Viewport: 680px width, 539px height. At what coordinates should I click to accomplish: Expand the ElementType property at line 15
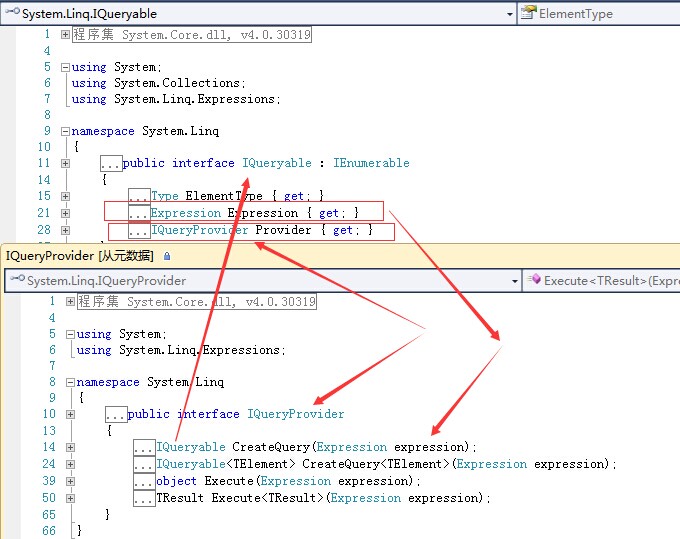pos(65,196)
